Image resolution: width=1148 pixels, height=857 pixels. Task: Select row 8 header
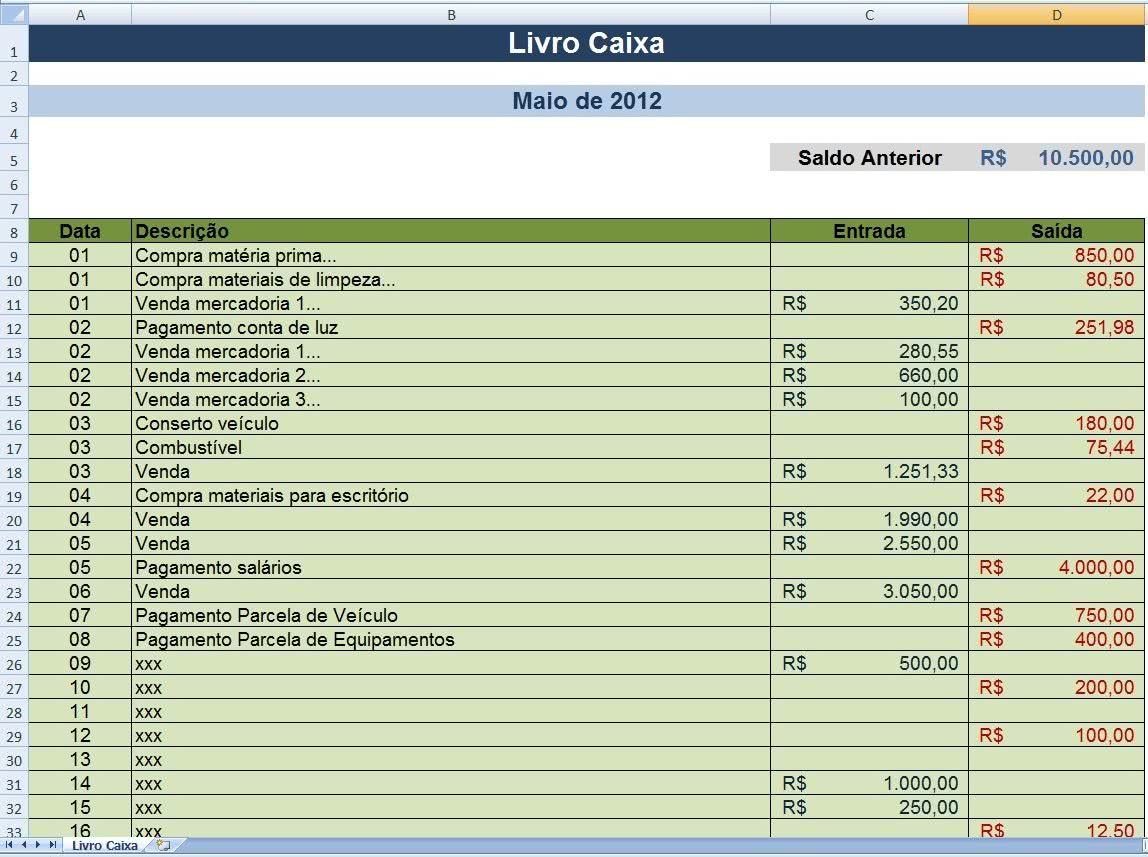(x=14, y=232)
